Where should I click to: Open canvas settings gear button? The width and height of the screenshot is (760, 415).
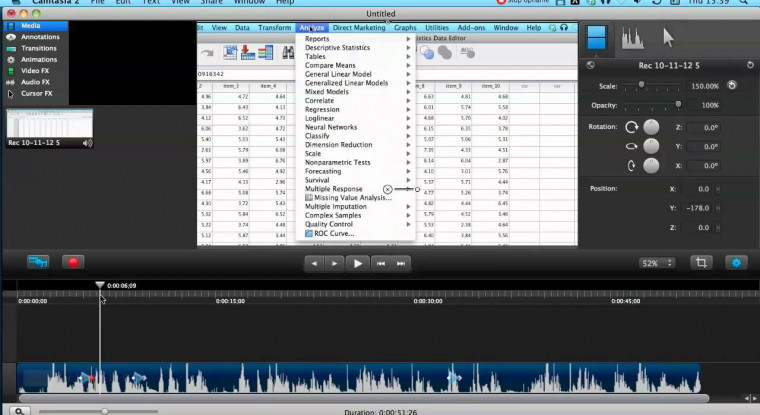[736, 263]
